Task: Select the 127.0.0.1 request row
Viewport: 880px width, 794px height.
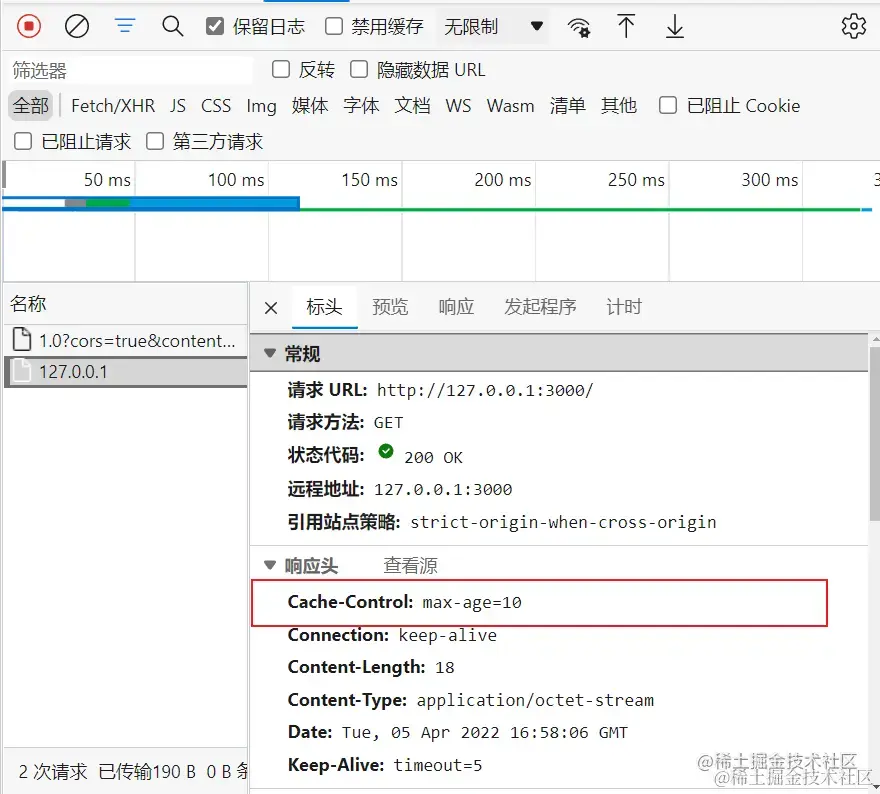Action: pyautogui.click(x=126, y=371)
